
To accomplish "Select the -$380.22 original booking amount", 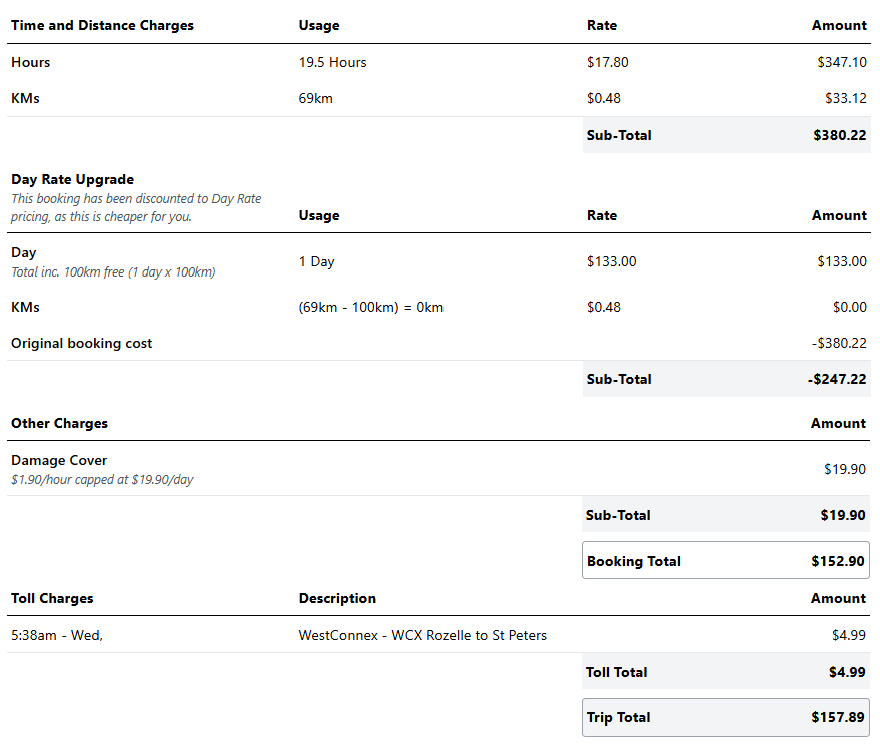I will point(839,343).
